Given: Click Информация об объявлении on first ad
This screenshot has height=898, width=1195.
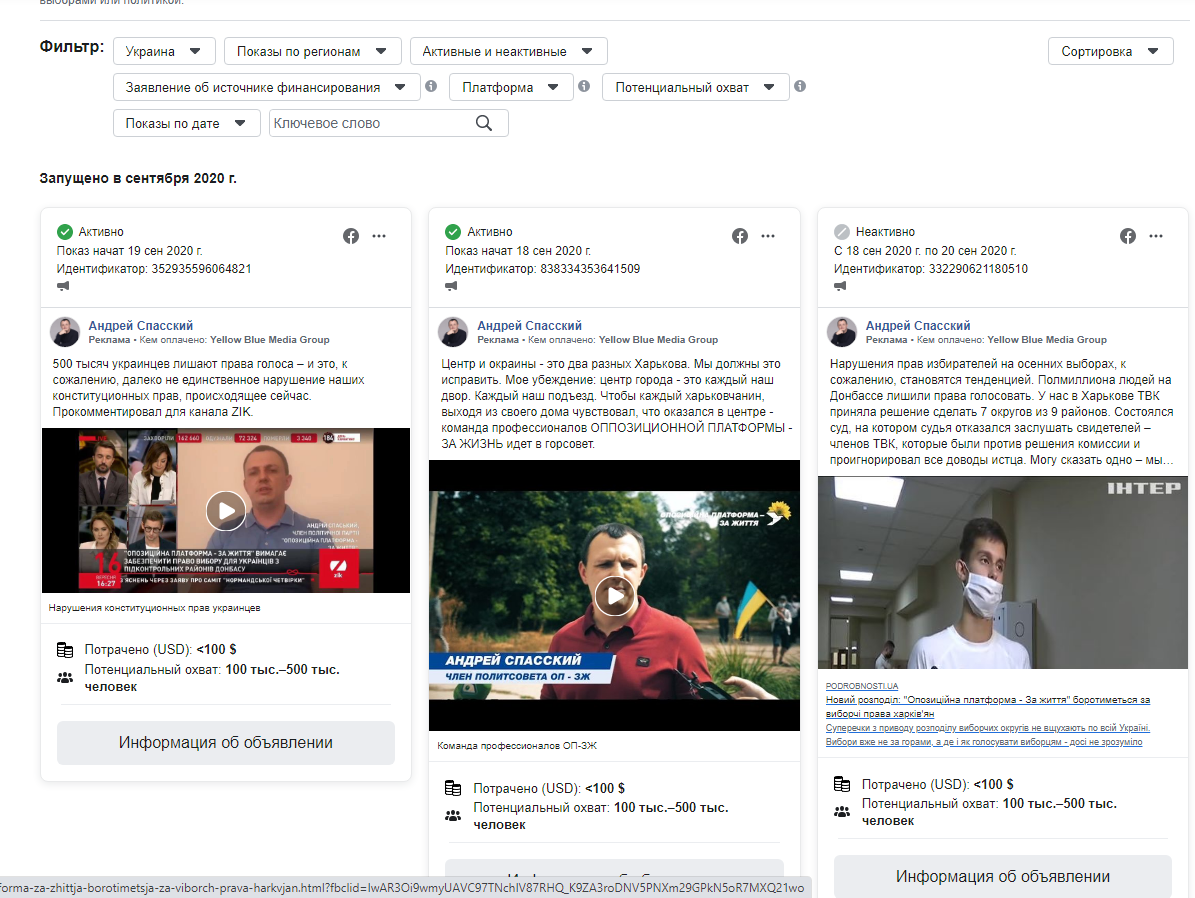Looking at the screenshot, I should click(226, 743).
